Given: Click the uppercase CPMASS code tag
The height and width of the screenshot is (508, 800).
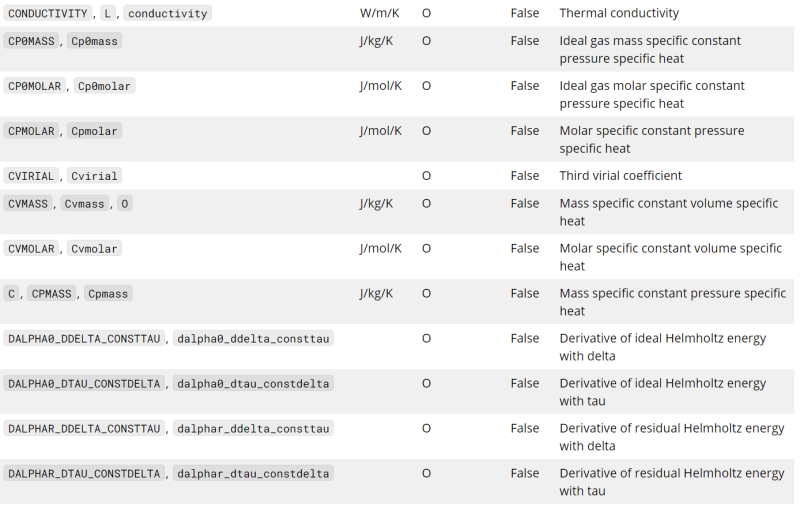Looking at the screenshot, I should pyautogui.click(x=51, y=294).
